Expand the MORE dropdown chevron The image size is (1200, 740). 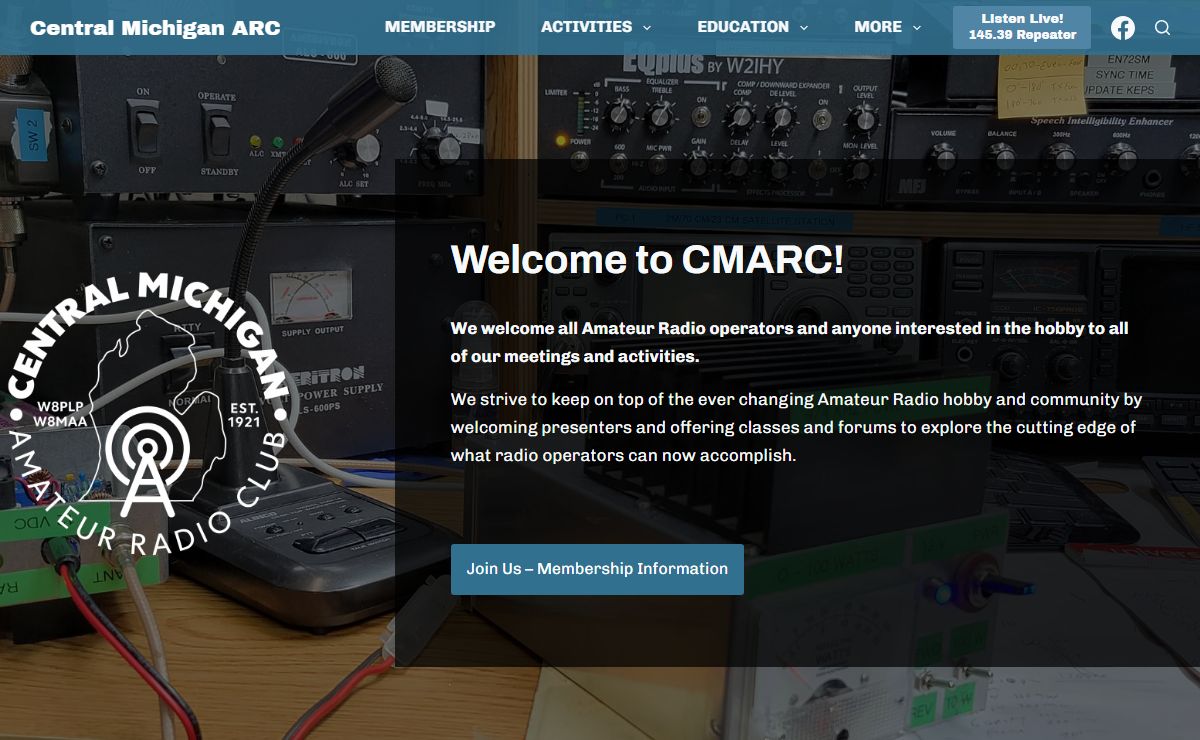point(917,28)
